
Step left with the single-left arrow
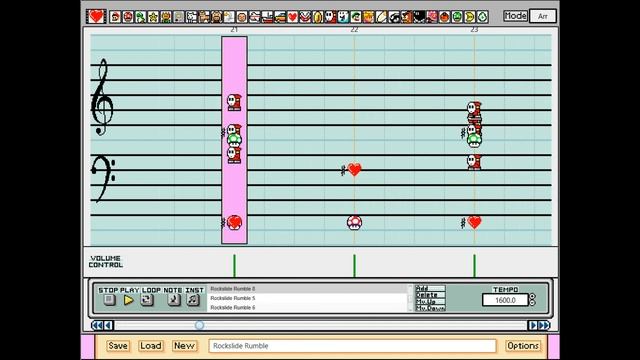(x=108, y=325)
